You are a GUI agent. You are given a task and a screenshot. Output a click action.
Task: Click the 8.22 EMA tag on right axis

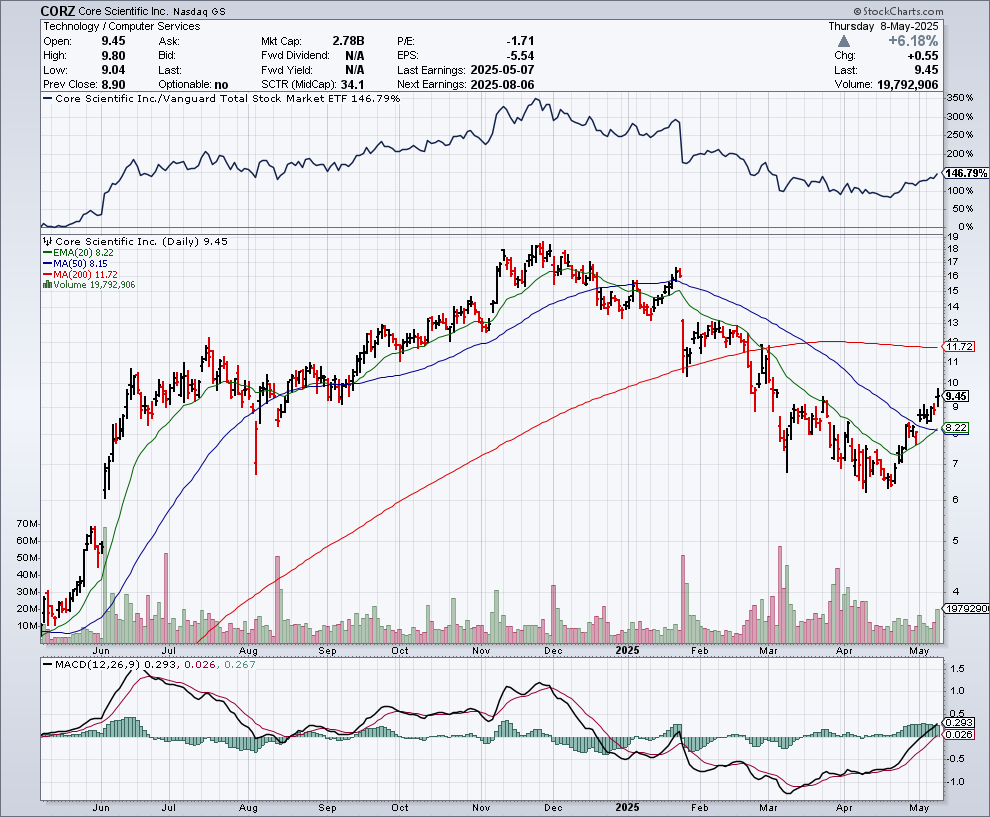[x=957, y=428]
